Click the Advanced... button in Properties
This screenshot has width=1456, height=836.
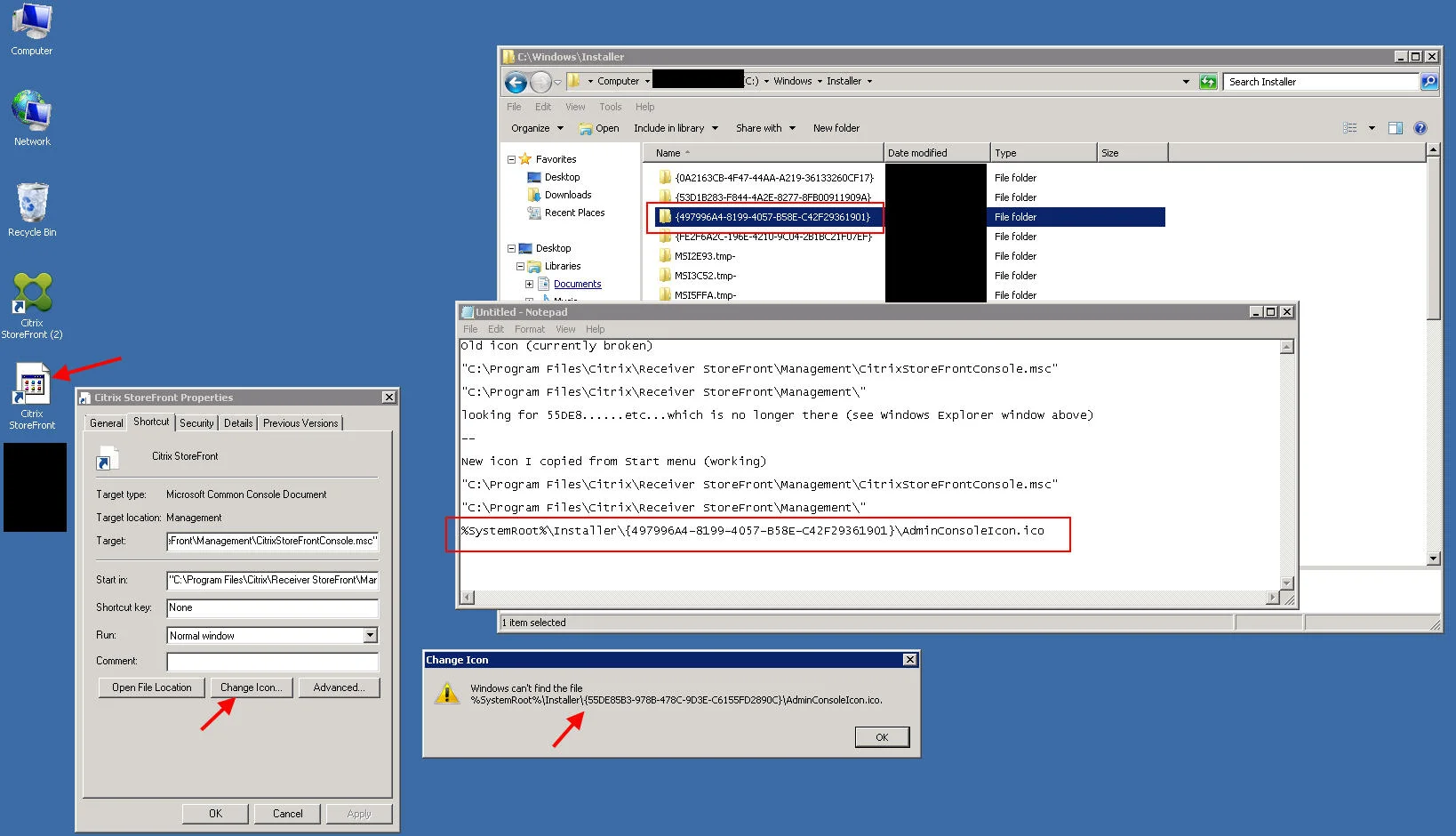[x=339, y=687]
